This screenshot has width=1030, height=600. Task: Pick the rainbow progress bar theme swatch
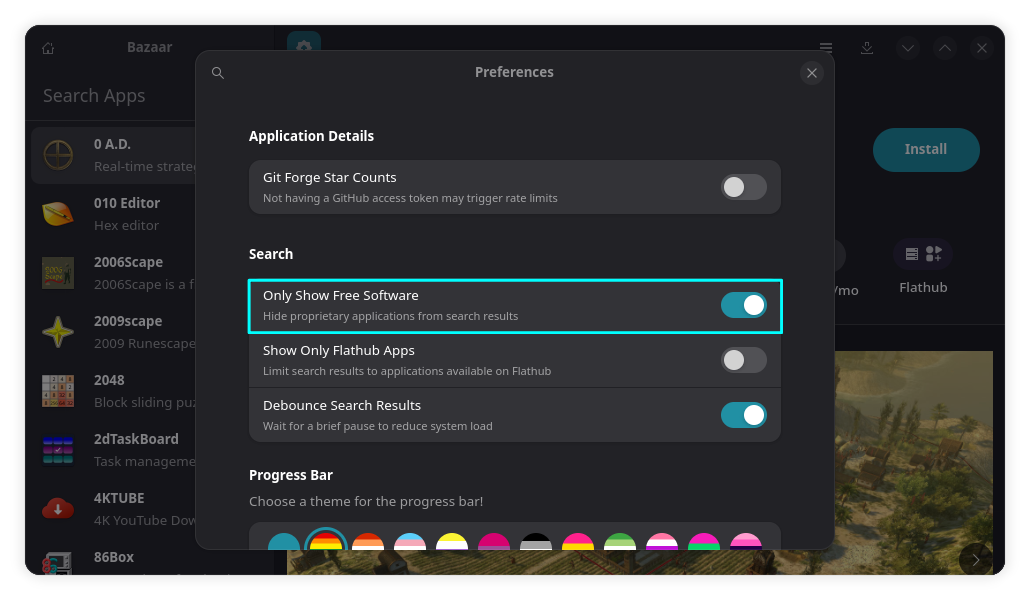(326, 540)
